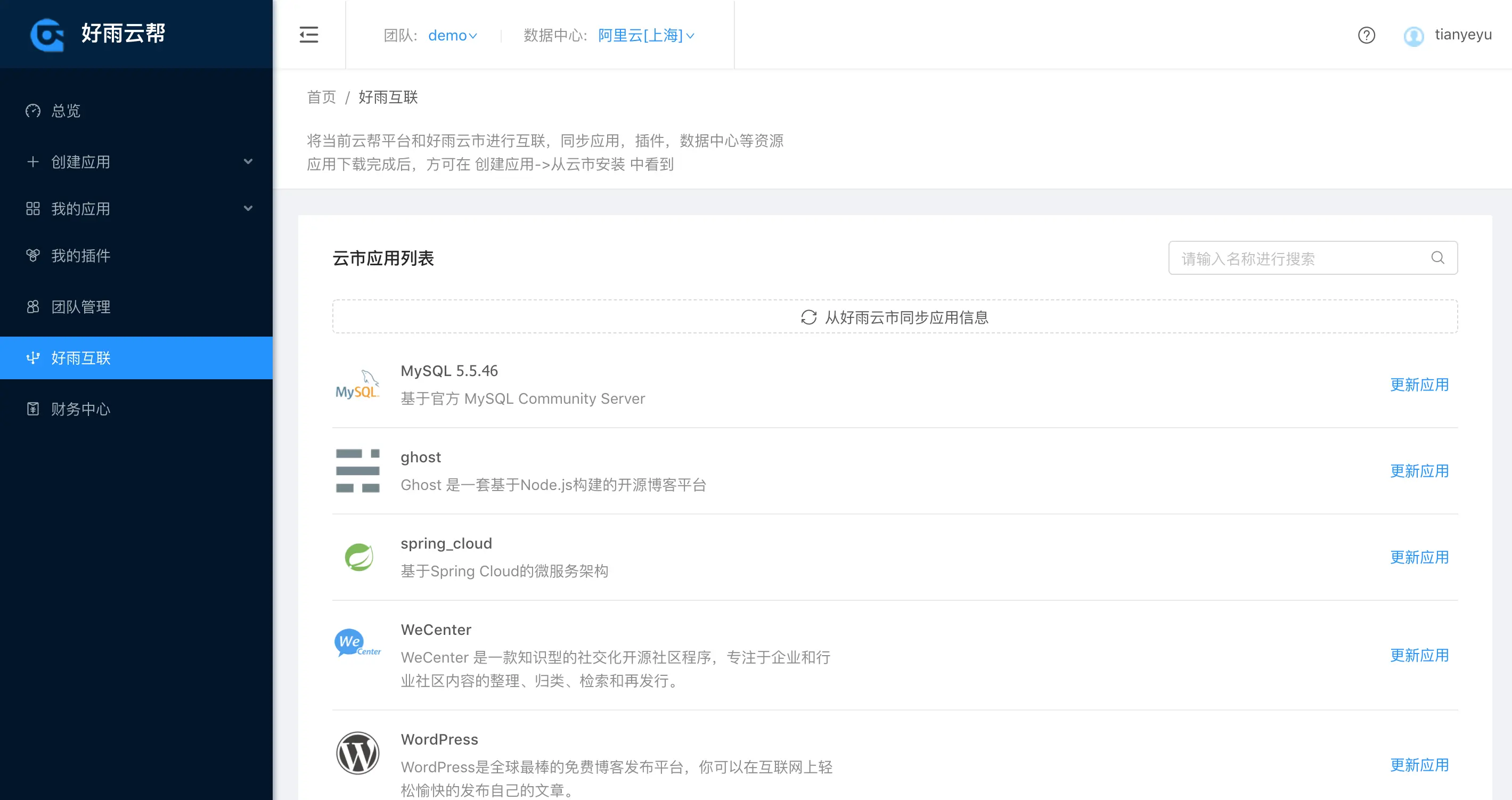This screenshot has height=800, width=1512.
Task: Click the tianyeyu user avatar icon
Action: click(1413, 36)
